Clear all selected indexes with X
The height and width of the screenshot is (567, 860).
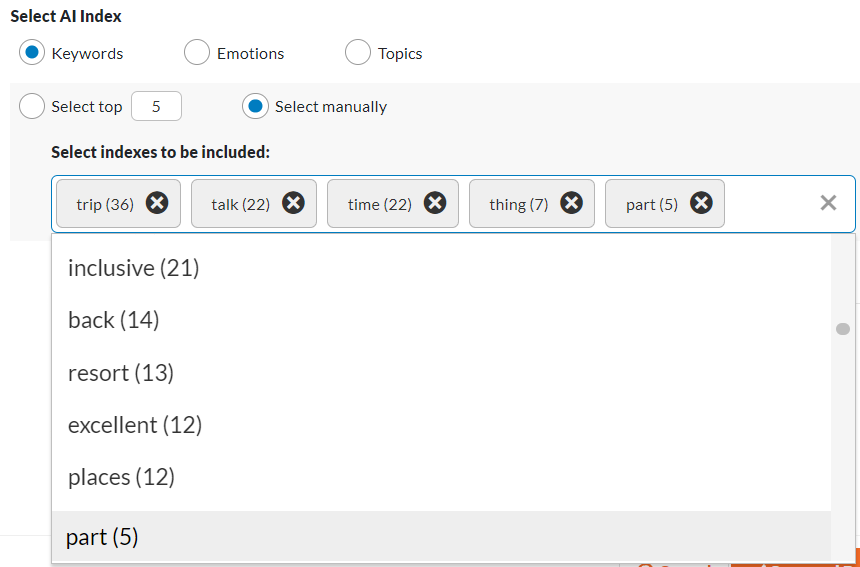click(x=828, y=203)
